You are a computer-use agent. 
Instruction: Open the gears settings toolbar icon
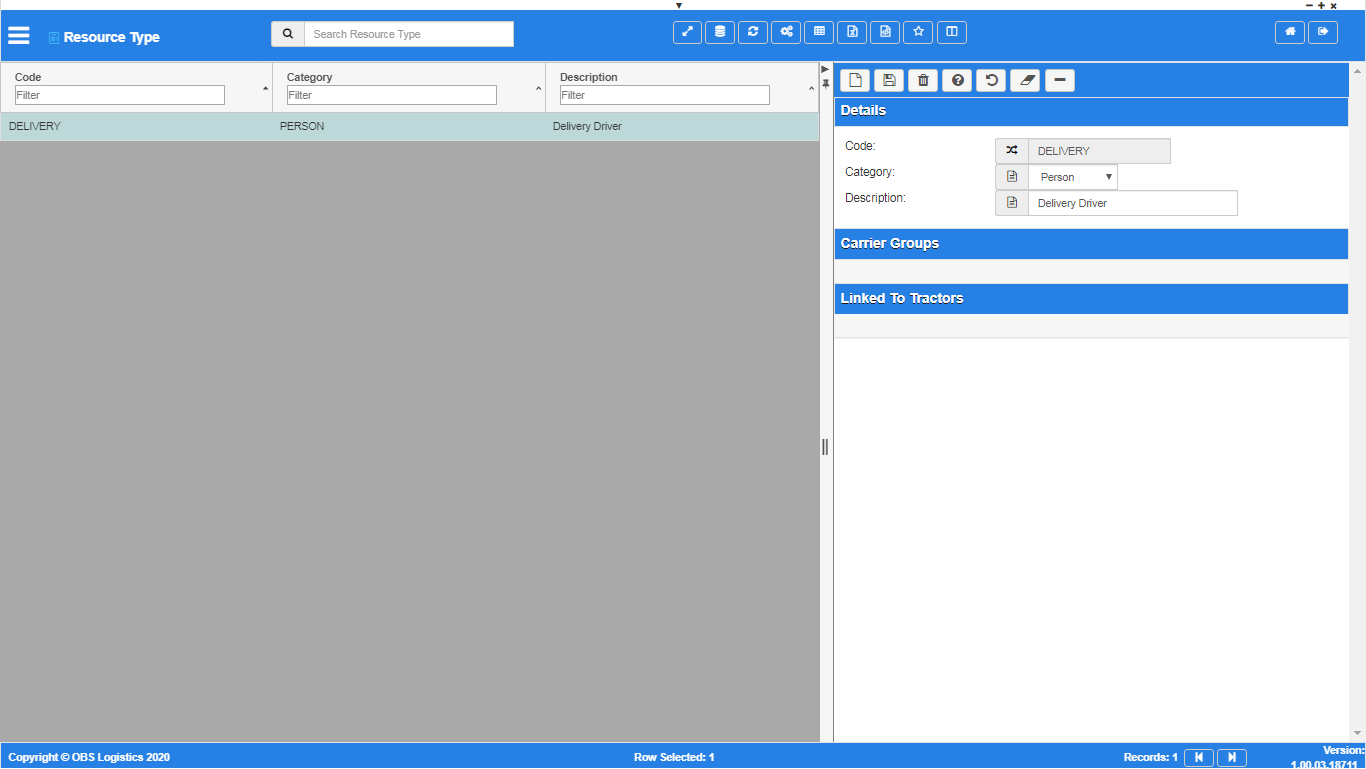point(786,32)
